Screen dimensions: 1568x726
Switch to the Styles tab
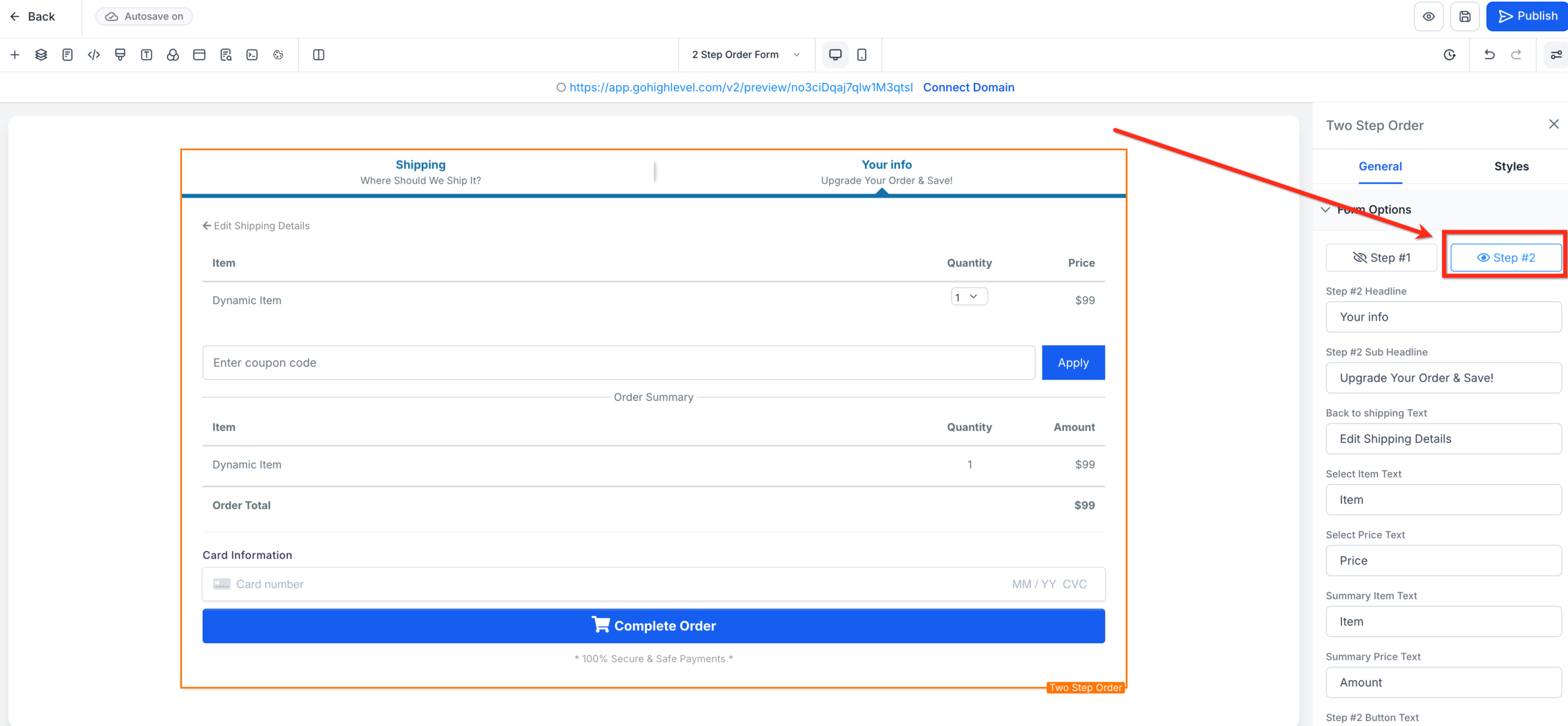(x=1512, y=166)
